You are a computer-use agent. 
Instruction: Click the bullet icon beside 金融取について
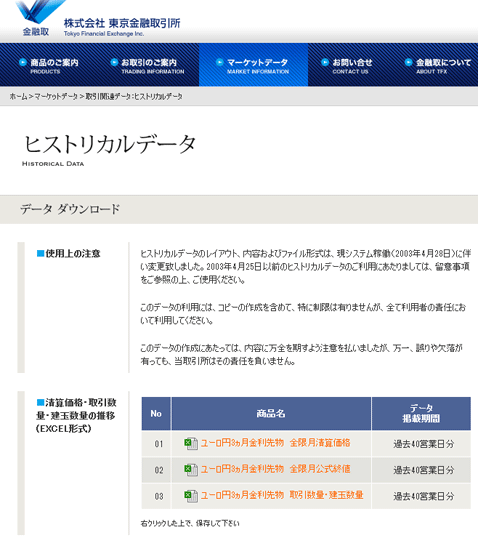[408, 62]
